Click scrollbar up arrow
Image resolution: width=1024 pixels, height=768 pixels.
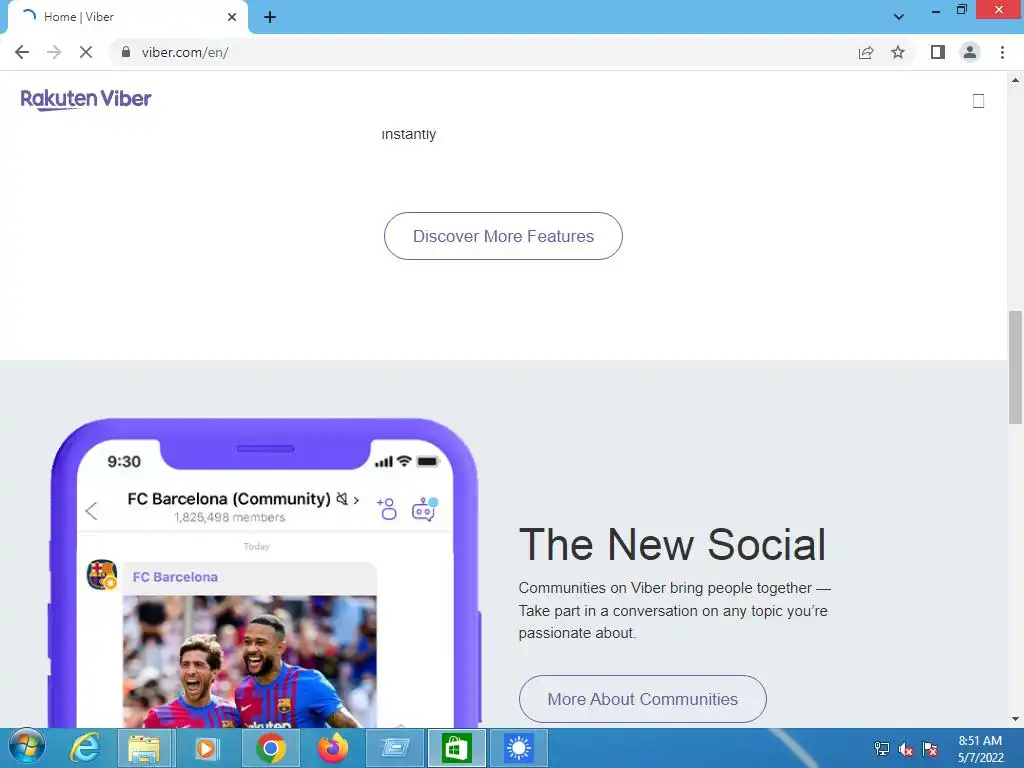tap(1015, 80)
